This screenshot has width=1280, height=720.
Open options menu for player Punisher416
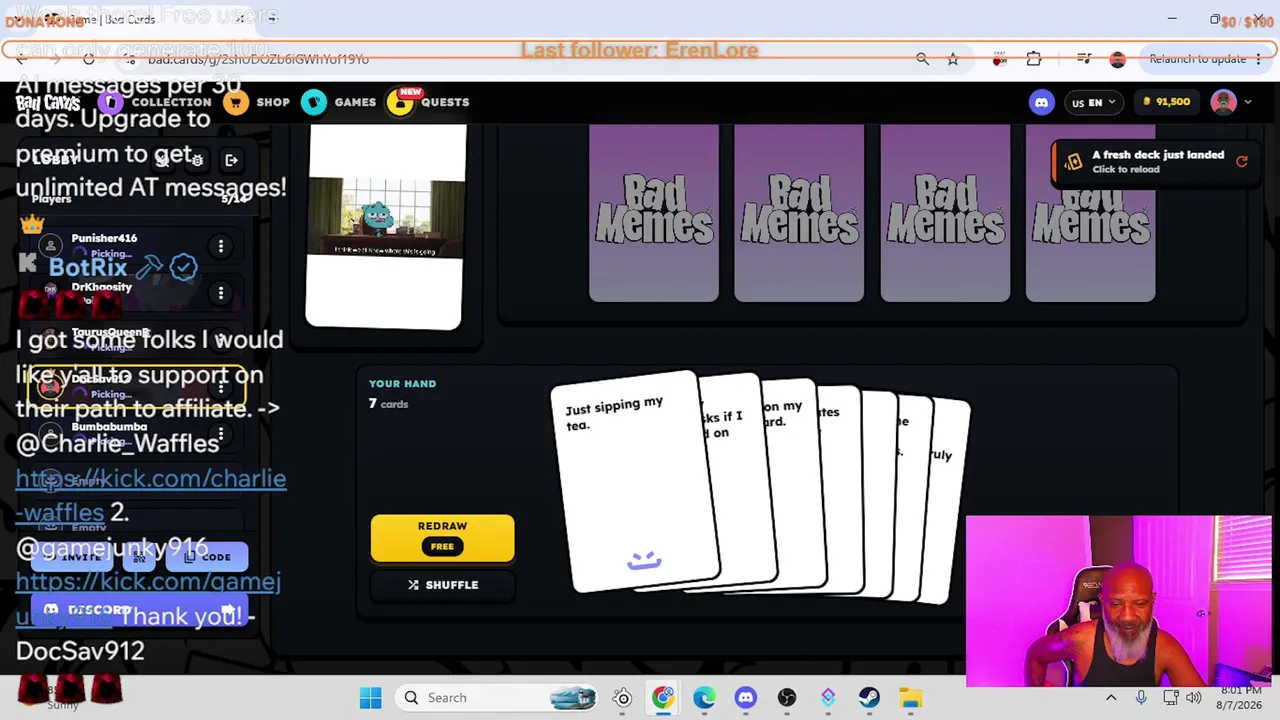tap(221, 246)
